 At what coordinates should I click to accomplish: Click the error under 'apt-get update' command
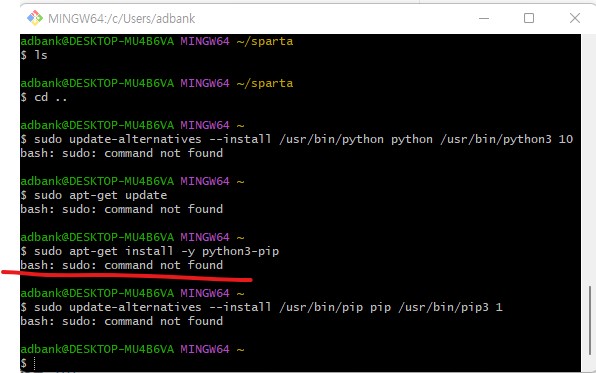[x=122, y=209]
